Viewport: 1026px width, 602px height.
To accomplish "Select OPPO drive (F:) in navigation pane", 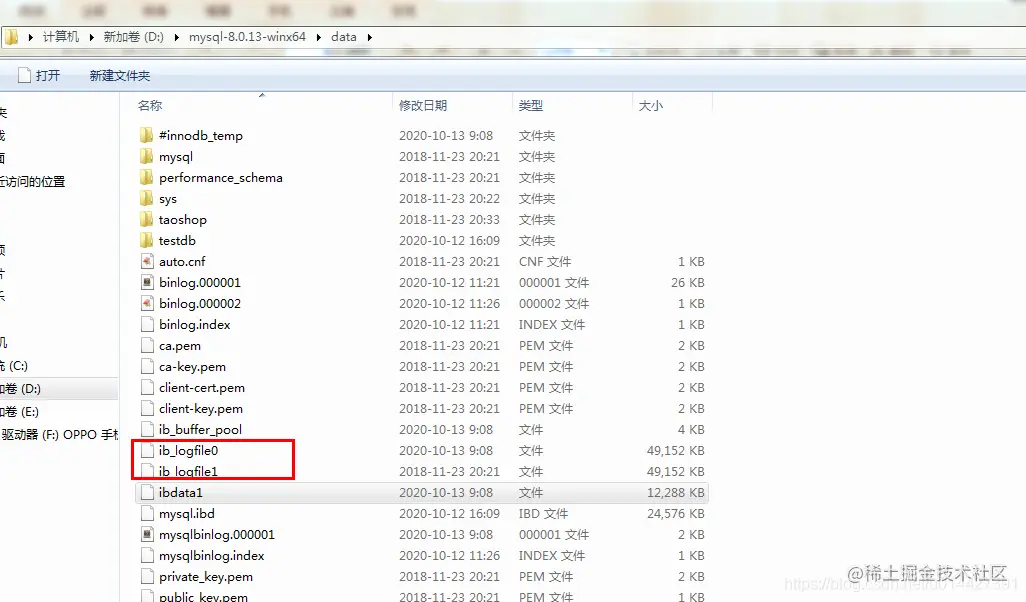I will 59,434.
